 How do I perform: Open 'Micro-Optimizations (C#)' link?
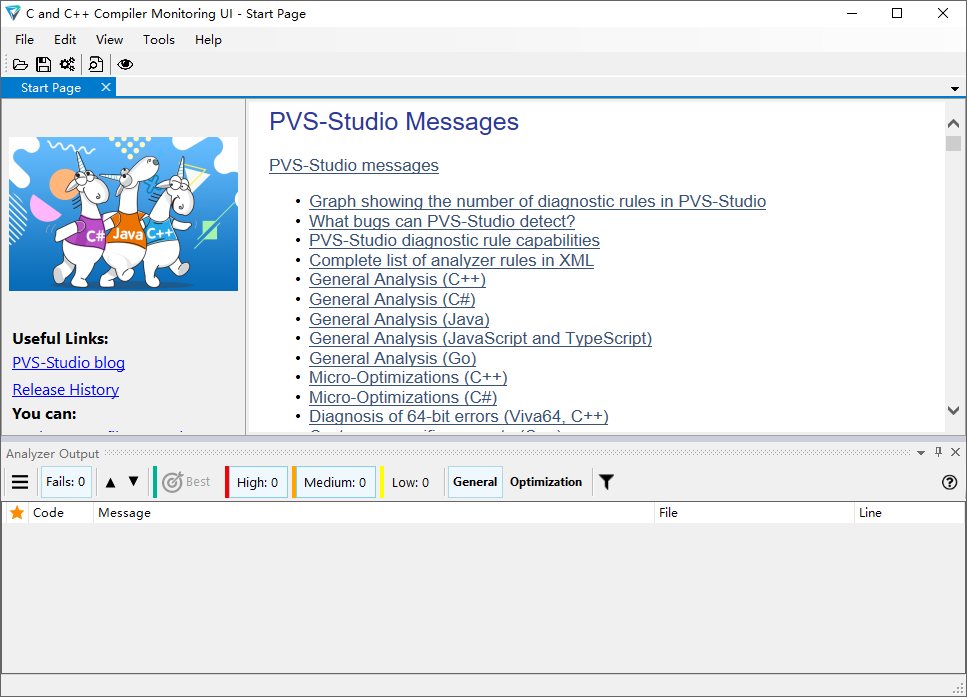point(403,397)
